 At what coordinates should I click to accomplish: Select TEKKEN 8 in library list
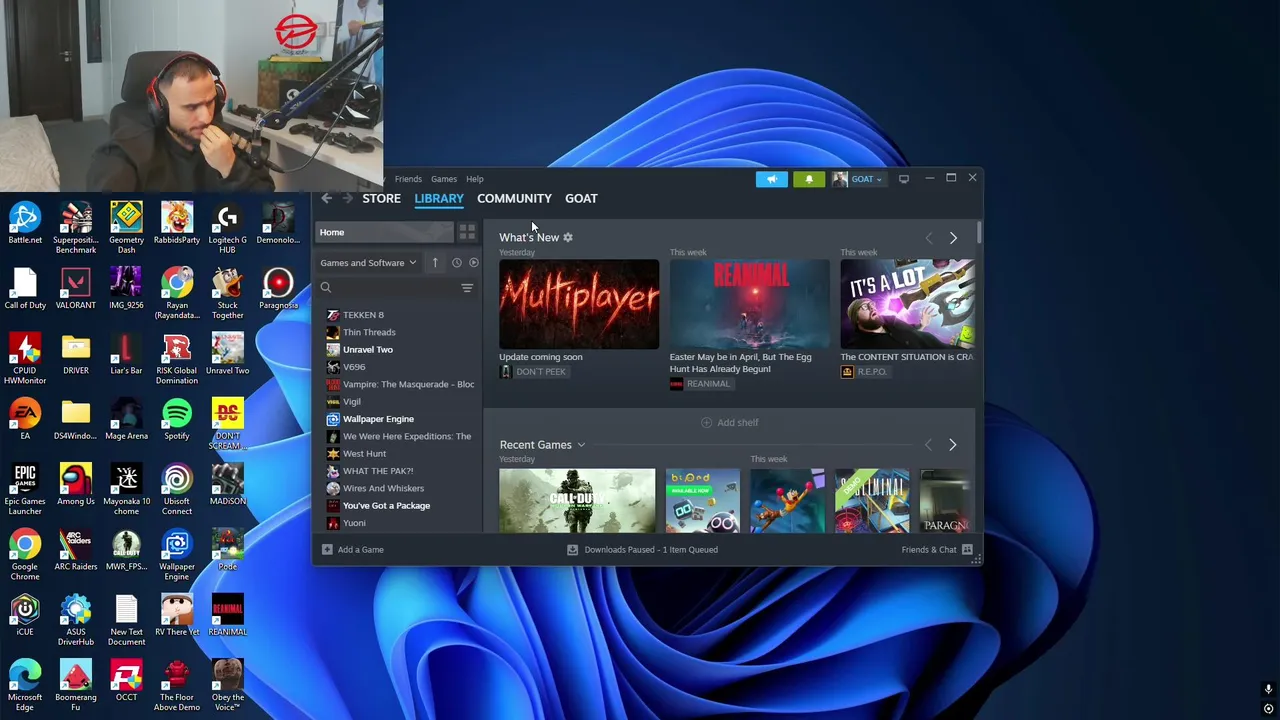tap(399, 315)
